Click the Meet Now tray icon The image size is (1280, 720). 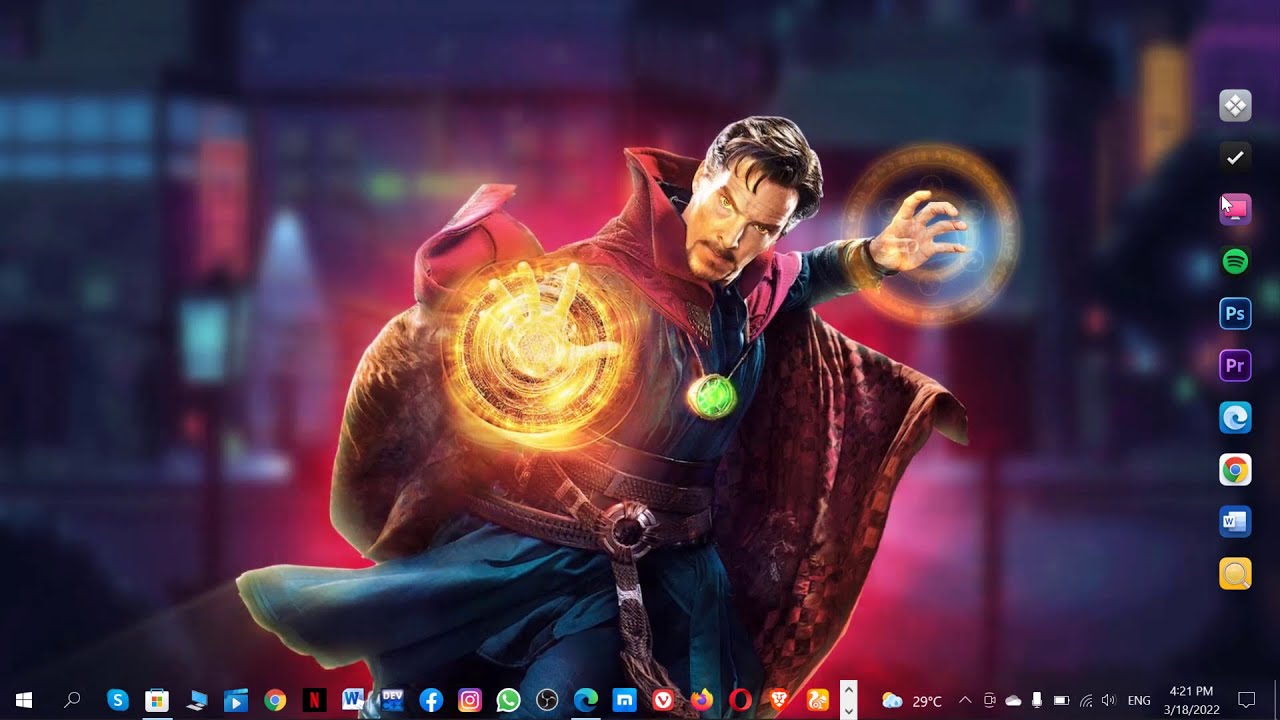point(989,700)
